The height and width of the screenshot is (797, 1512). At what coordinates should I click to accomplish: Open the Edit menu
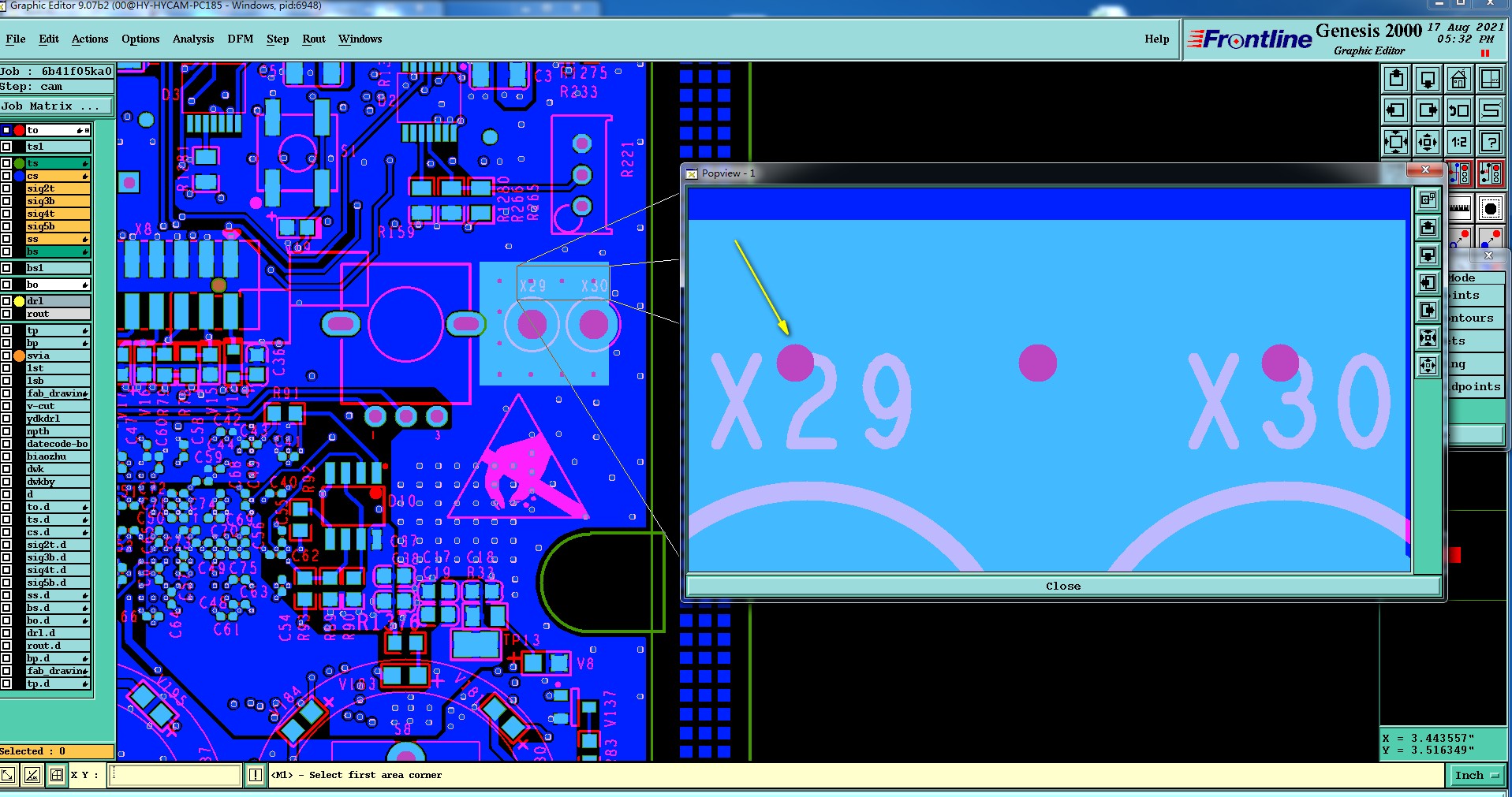49,39
